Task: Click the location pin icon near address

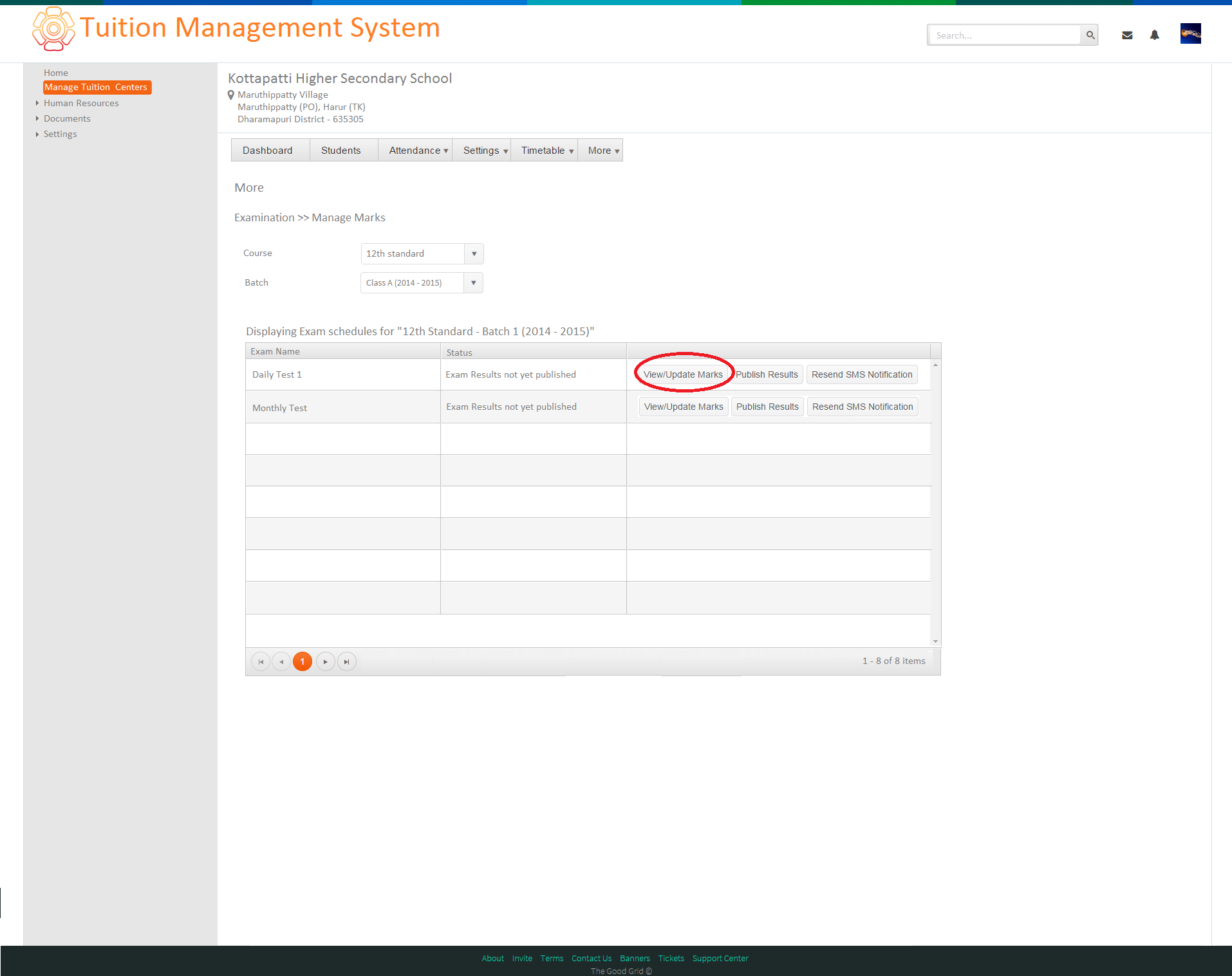Action: pyautogui.click(x=231, y=95)
